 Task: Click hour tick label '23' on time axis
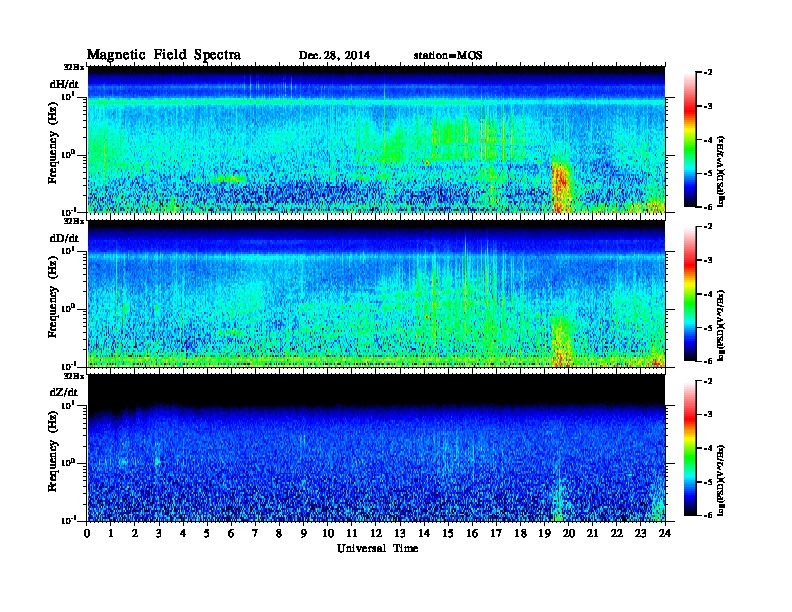click(641, 533)
